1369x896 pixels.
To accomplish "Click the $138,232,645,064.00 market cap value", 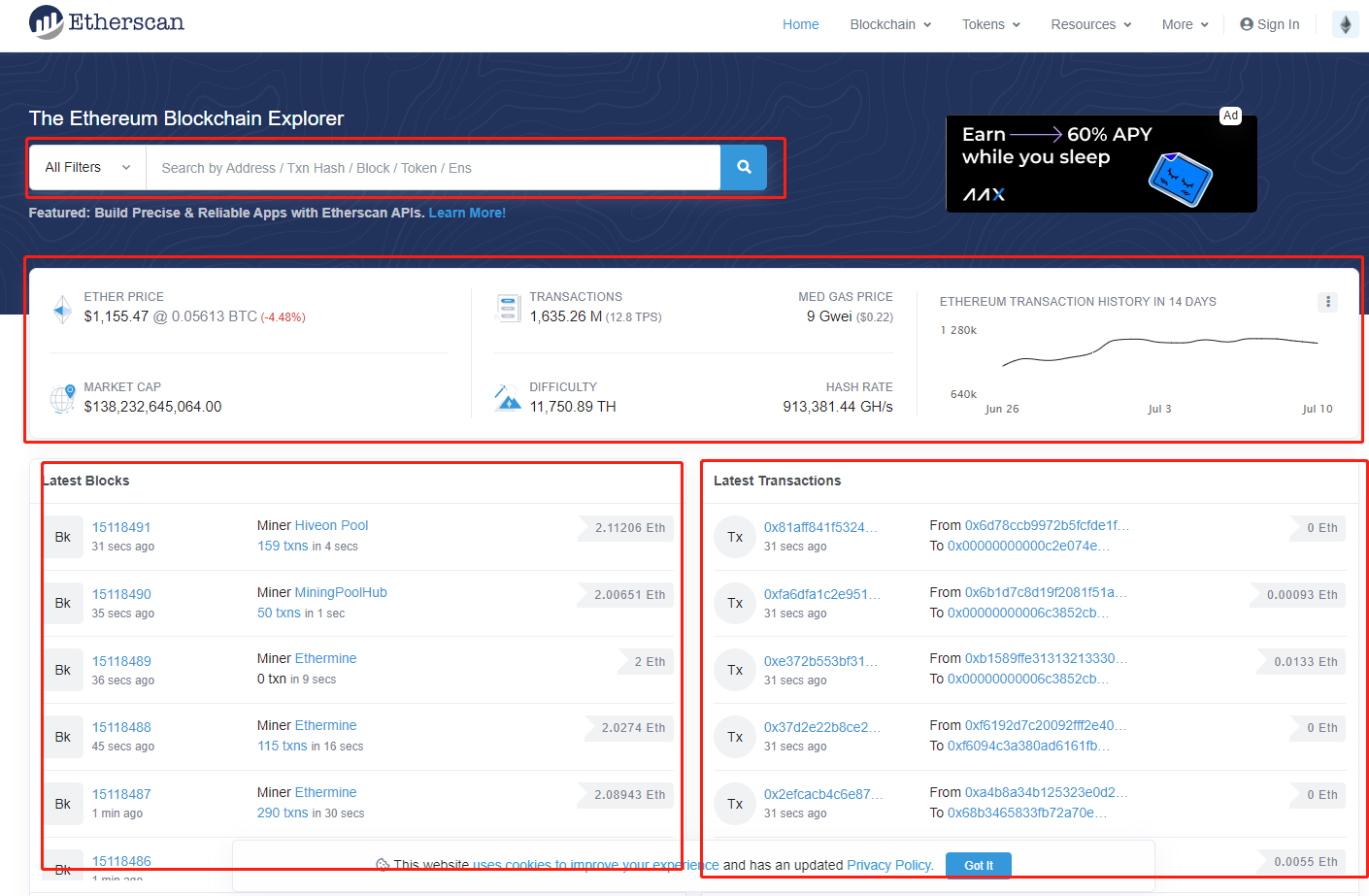I will 152,407.
